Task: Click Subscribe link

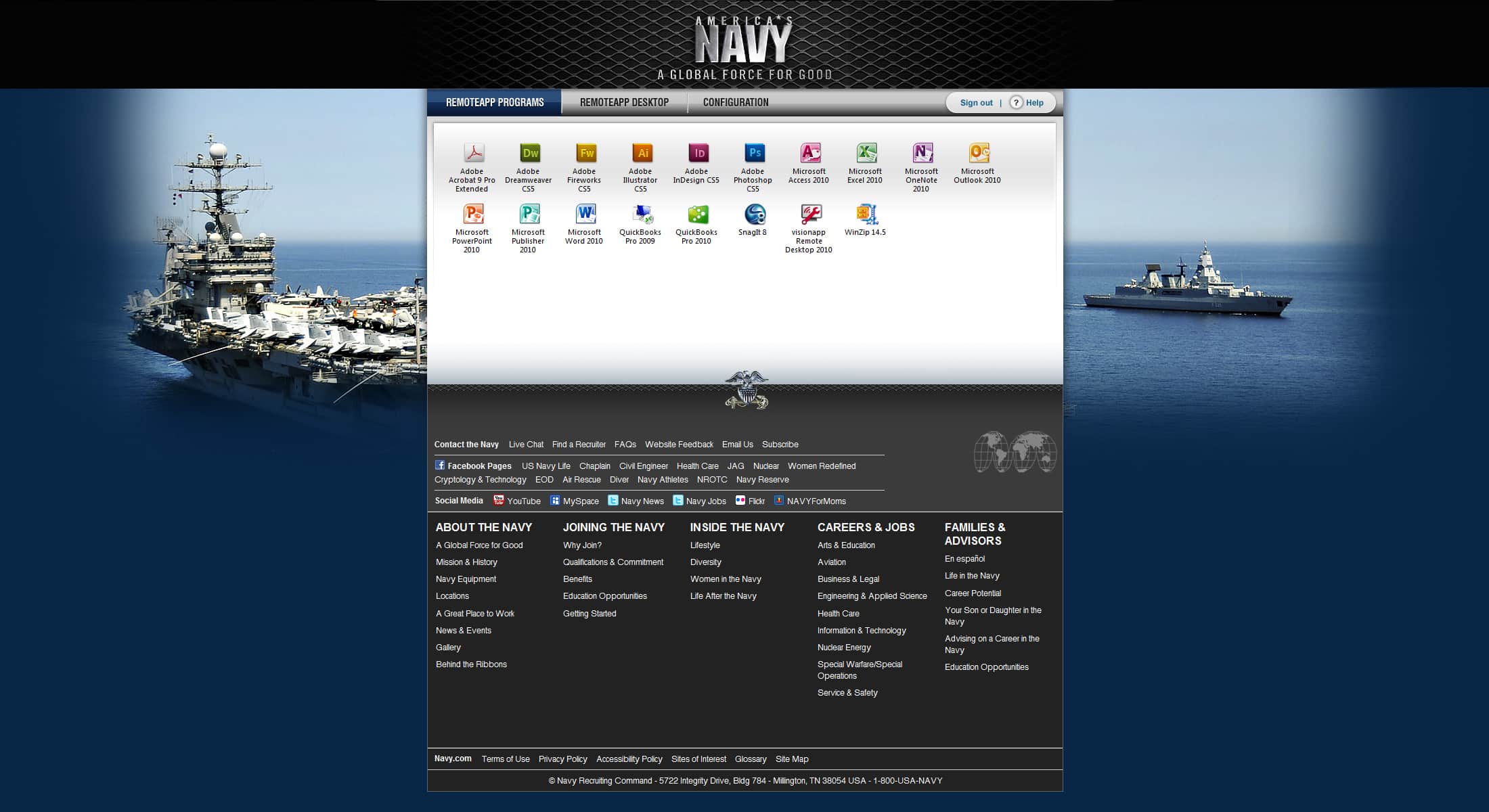Action: point(780,445)
